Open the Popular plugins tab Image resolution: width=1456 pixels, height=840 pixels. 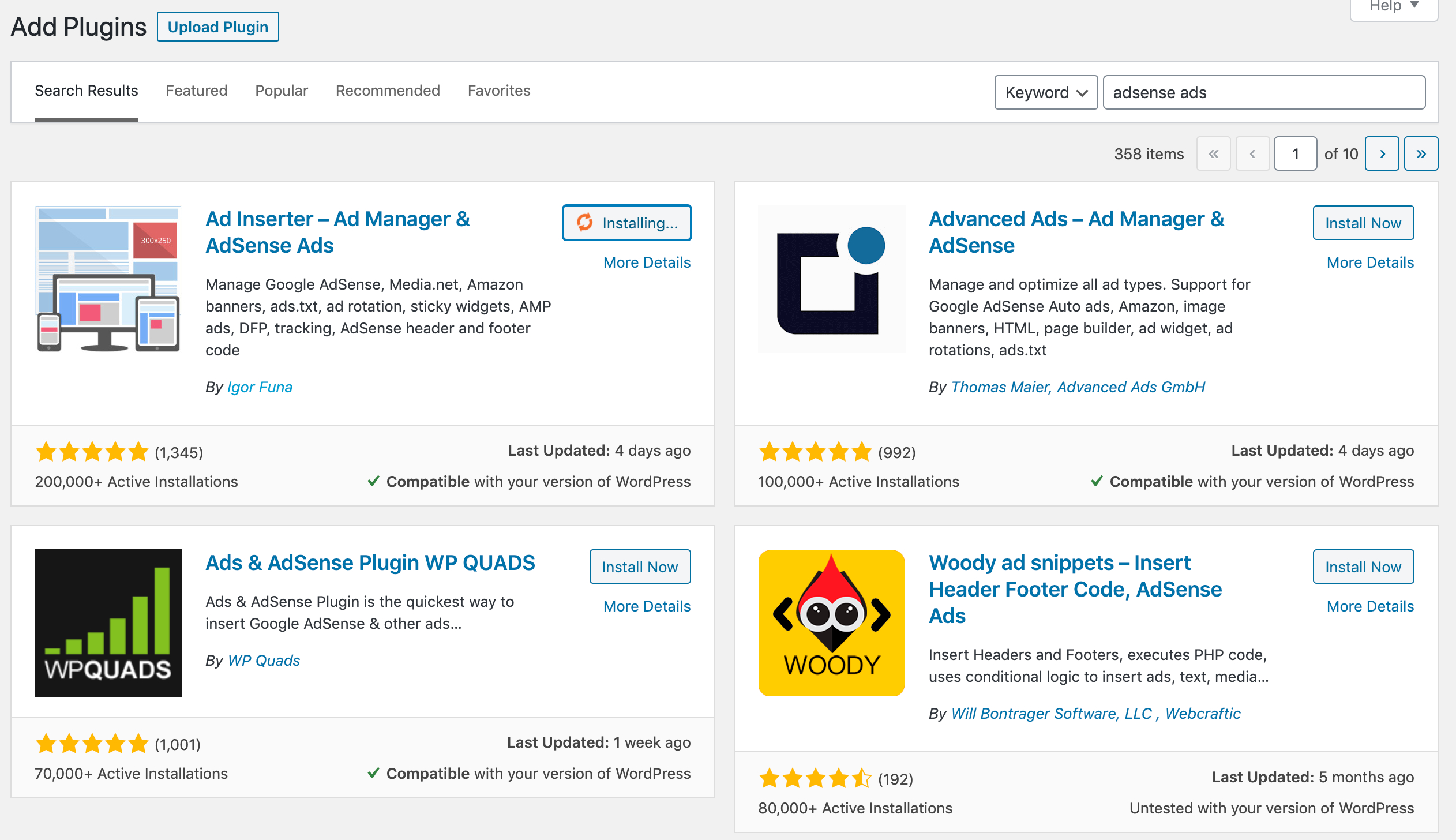click(x=282, y=91)
